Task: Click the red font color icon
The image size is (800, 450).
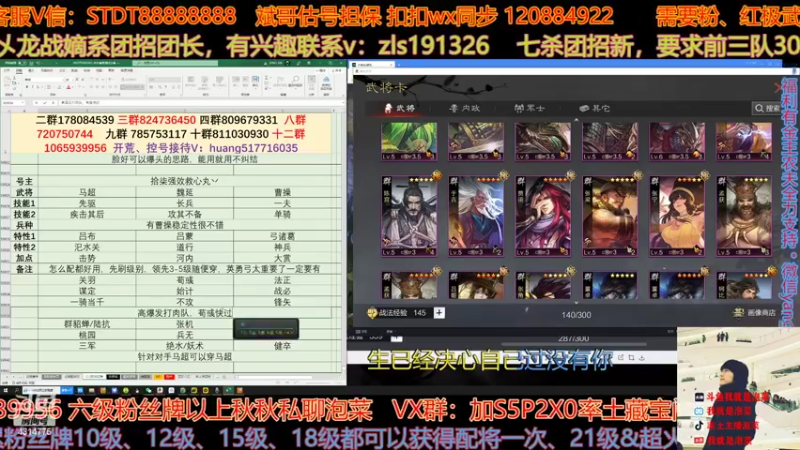Action: point(68,87)
